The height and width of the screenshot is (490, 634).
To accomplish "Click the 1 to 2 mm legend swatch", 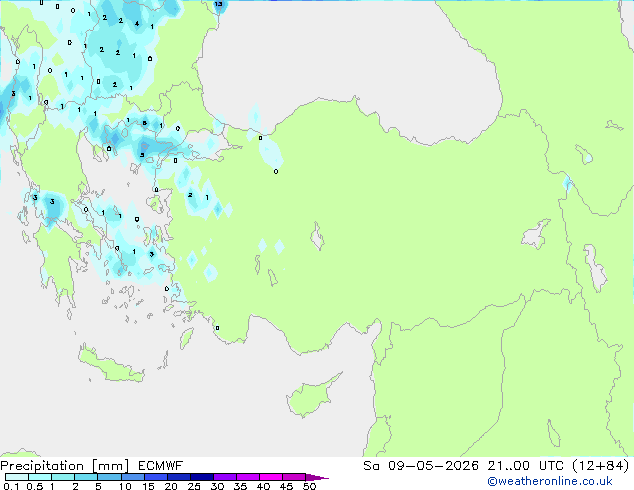I will (x=63, y=477).
